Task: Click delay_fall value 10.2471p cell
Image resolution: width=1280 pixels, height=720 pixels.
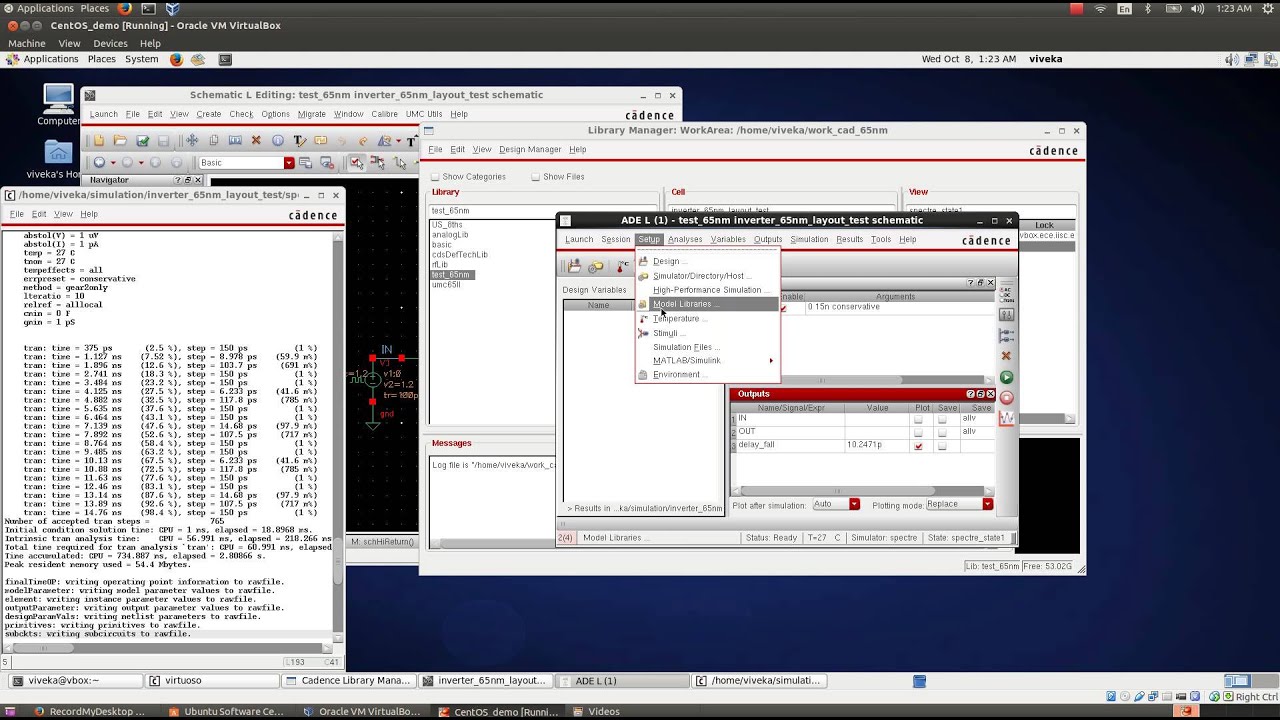Action: click(878, 445)
